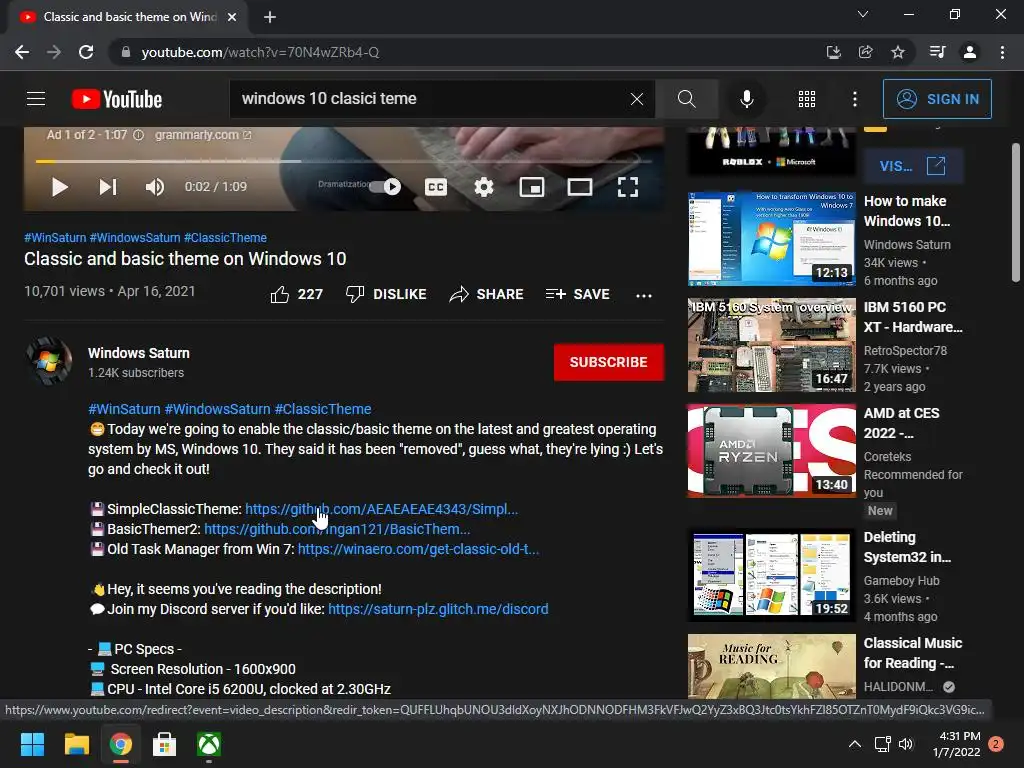The width and height of the screenshot is (1024, 768).
Task: Save the video to a playlist
Action: click(577, 295)
